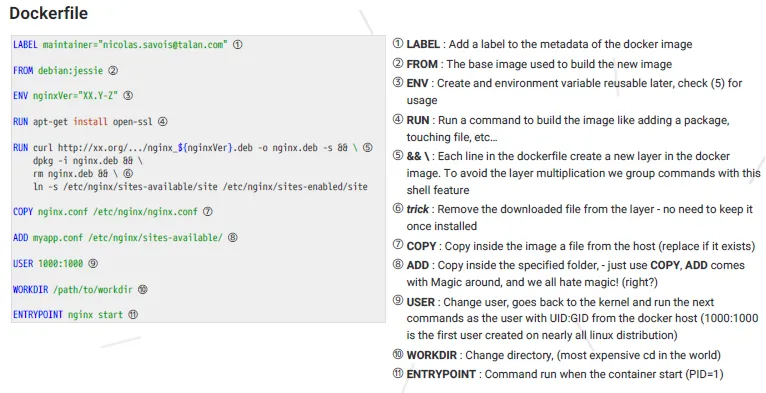
Task: Click the bold WORKDIR term in explanation list
Action: [x=431, y=355]
